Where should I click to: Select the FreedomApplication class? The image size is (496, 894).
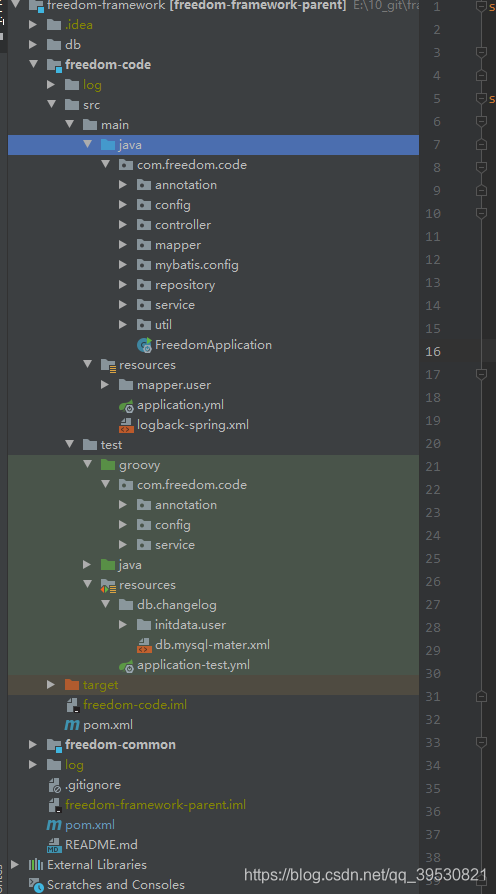tap(213, 345)
